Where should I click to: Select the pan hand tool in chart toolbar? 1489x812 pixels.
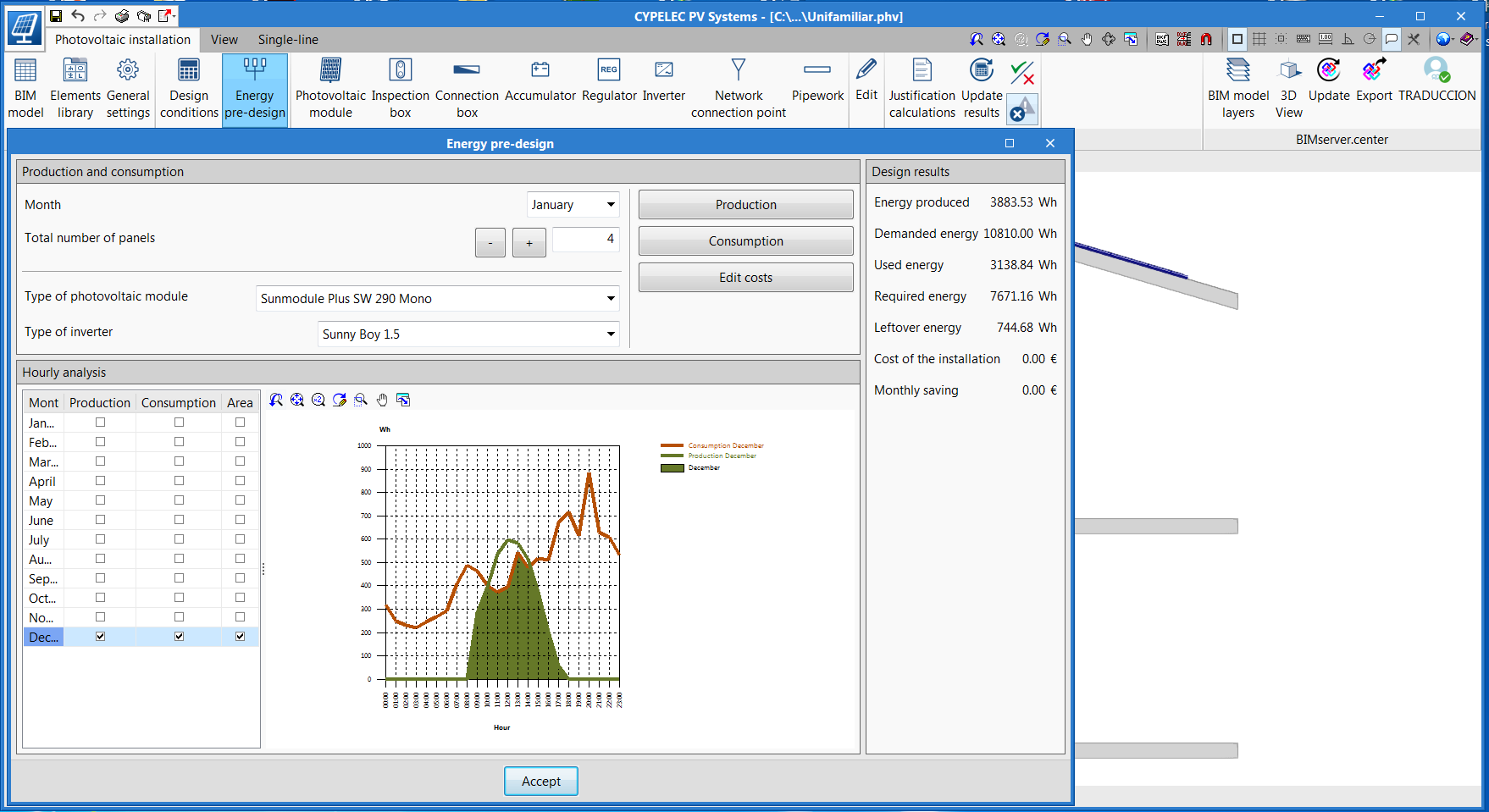point(382,400)
